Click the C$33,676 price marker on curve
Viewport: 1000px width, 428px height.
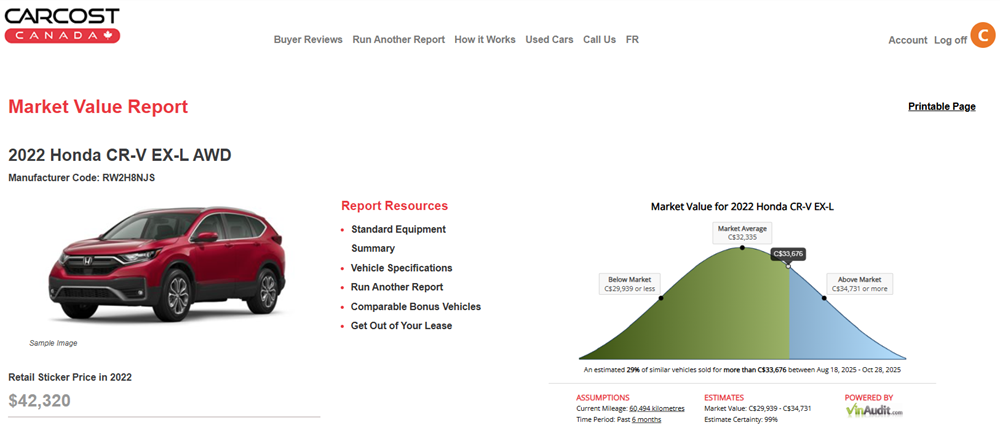tap(788, 254)
